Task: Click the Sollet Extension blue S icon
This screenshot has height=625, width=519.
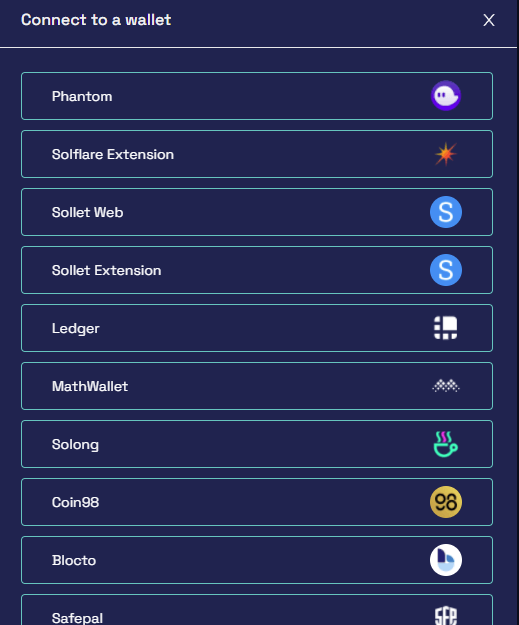Action: pos(446,270)
